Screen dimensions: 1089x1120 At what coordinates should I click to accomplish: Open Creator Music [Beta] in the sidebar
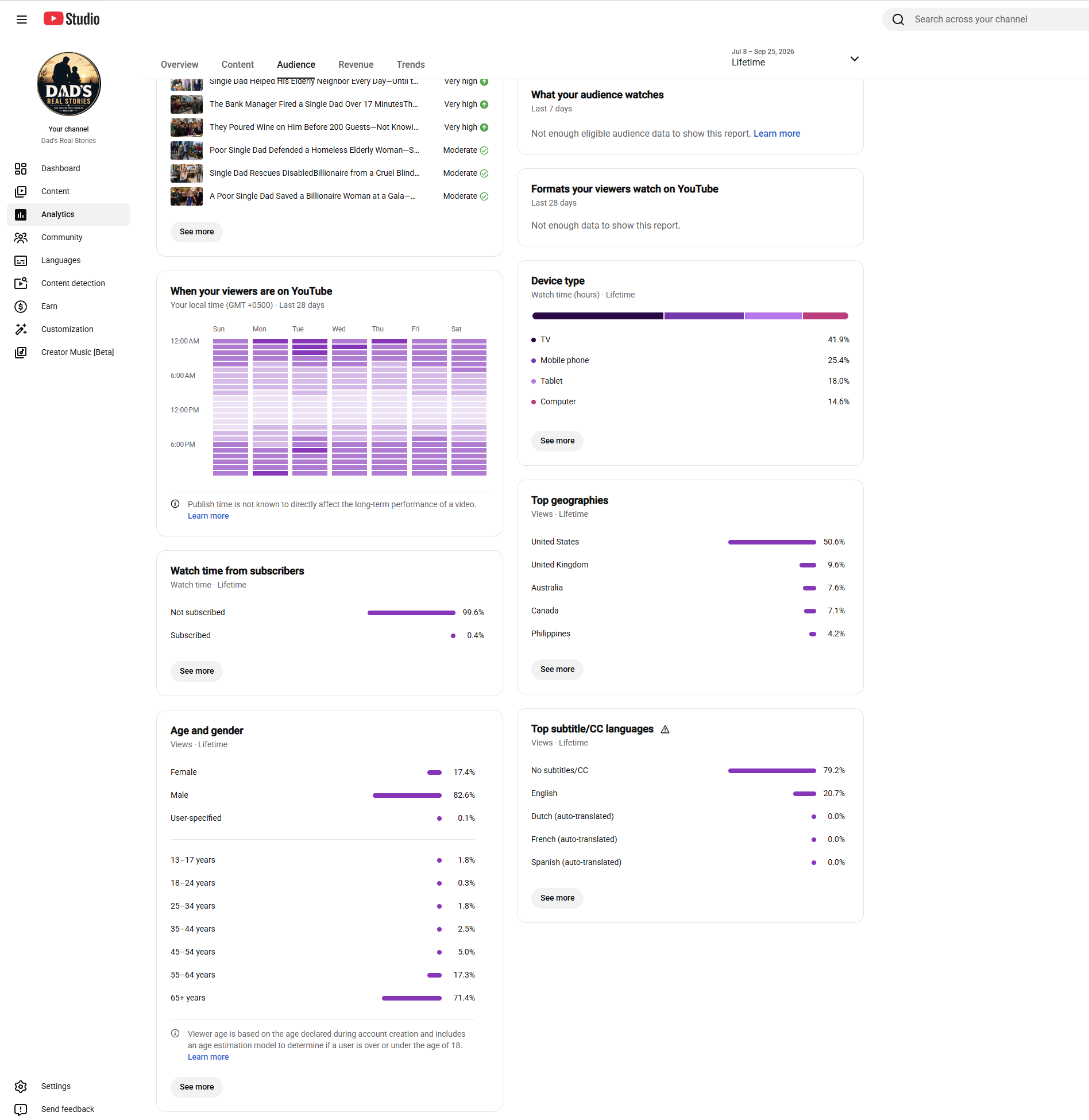69,352
